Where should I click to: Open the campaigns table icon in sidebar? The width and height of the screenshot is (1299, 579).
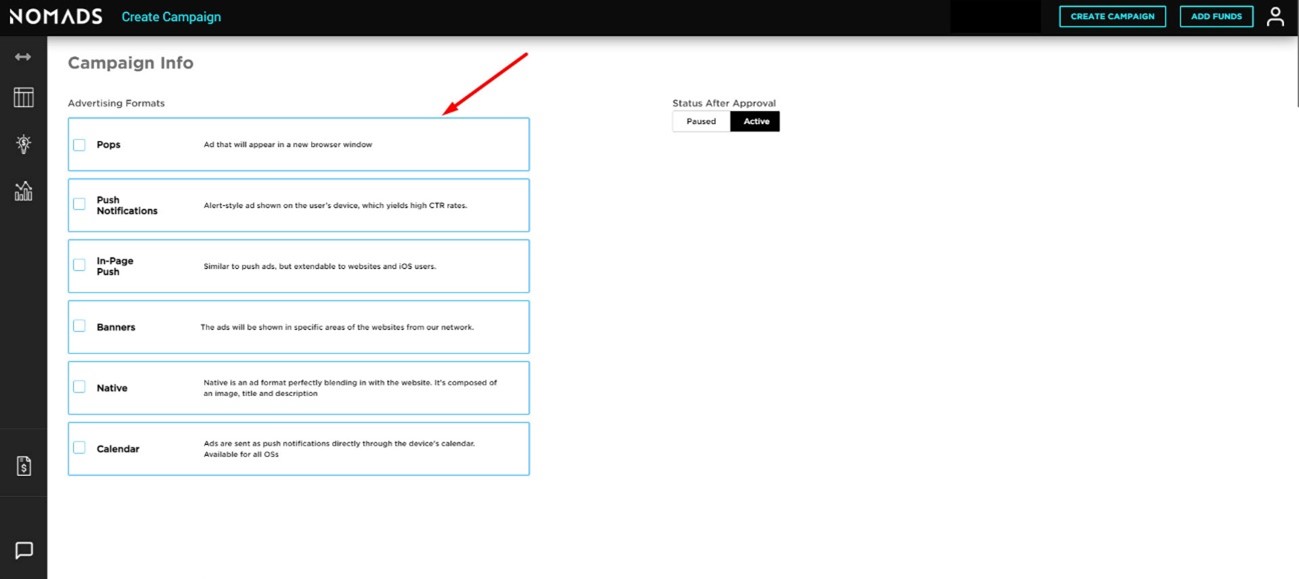23,97
